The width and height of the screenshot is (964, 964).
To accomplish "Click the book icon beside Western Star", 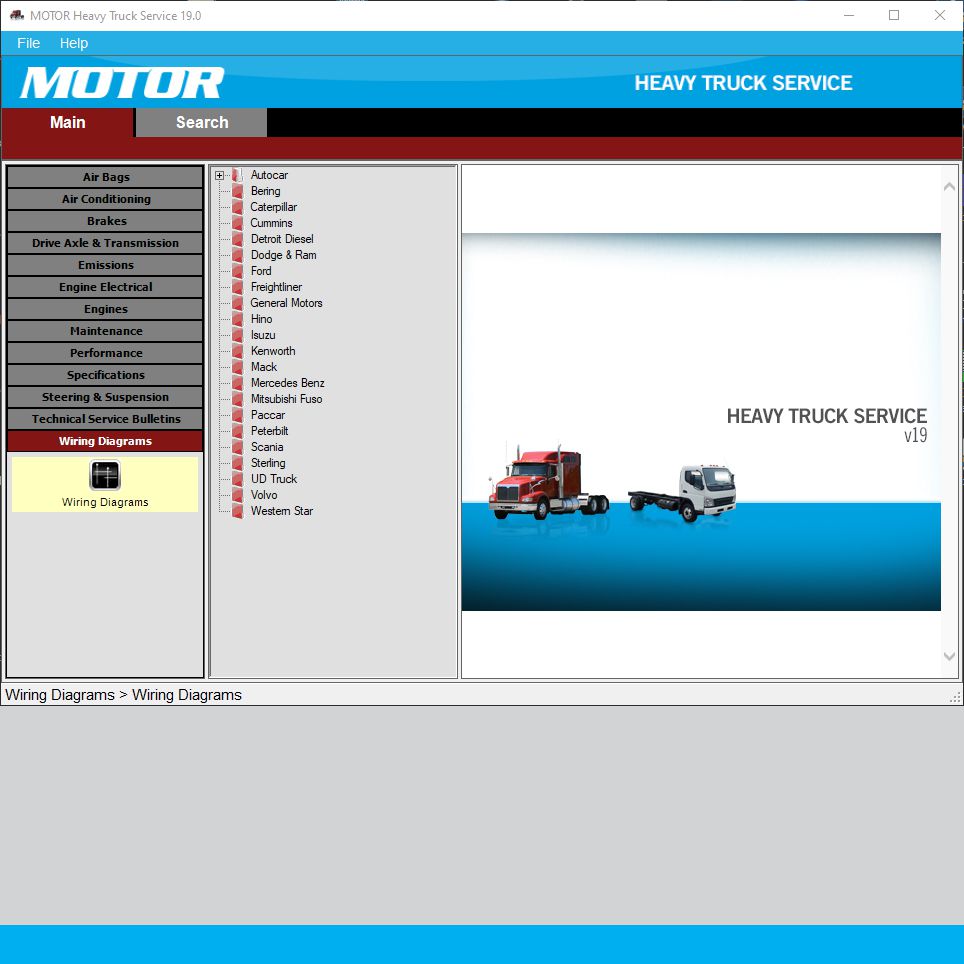I will tap(236, 511).
